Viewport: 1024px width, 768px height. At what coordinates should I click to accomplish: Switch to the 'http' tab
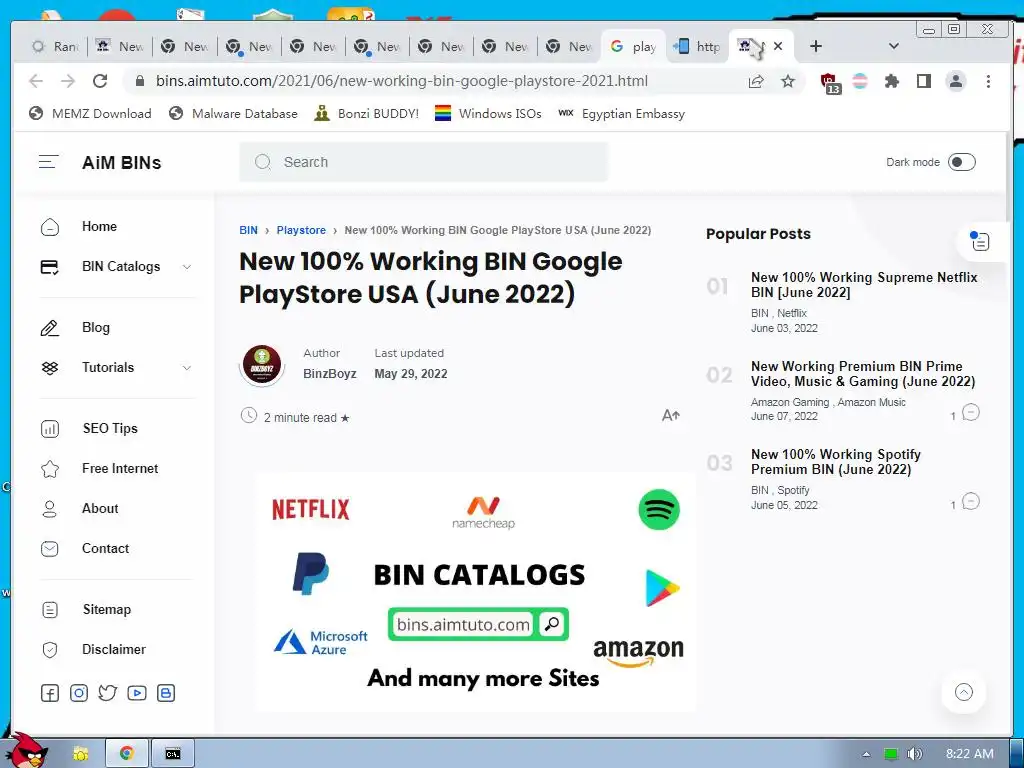pyautogui.click(x=697, y=46)
